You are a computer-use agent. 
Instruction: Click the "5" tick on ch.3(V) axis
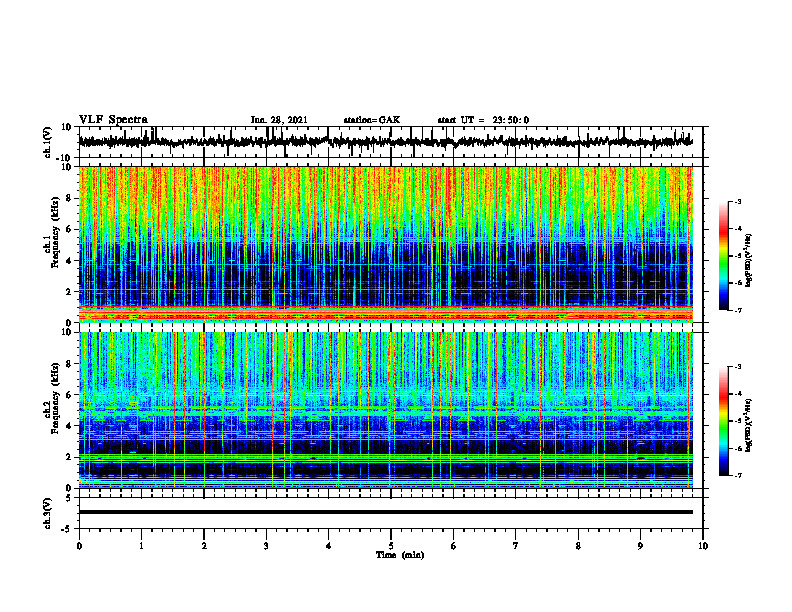[69, 498]
